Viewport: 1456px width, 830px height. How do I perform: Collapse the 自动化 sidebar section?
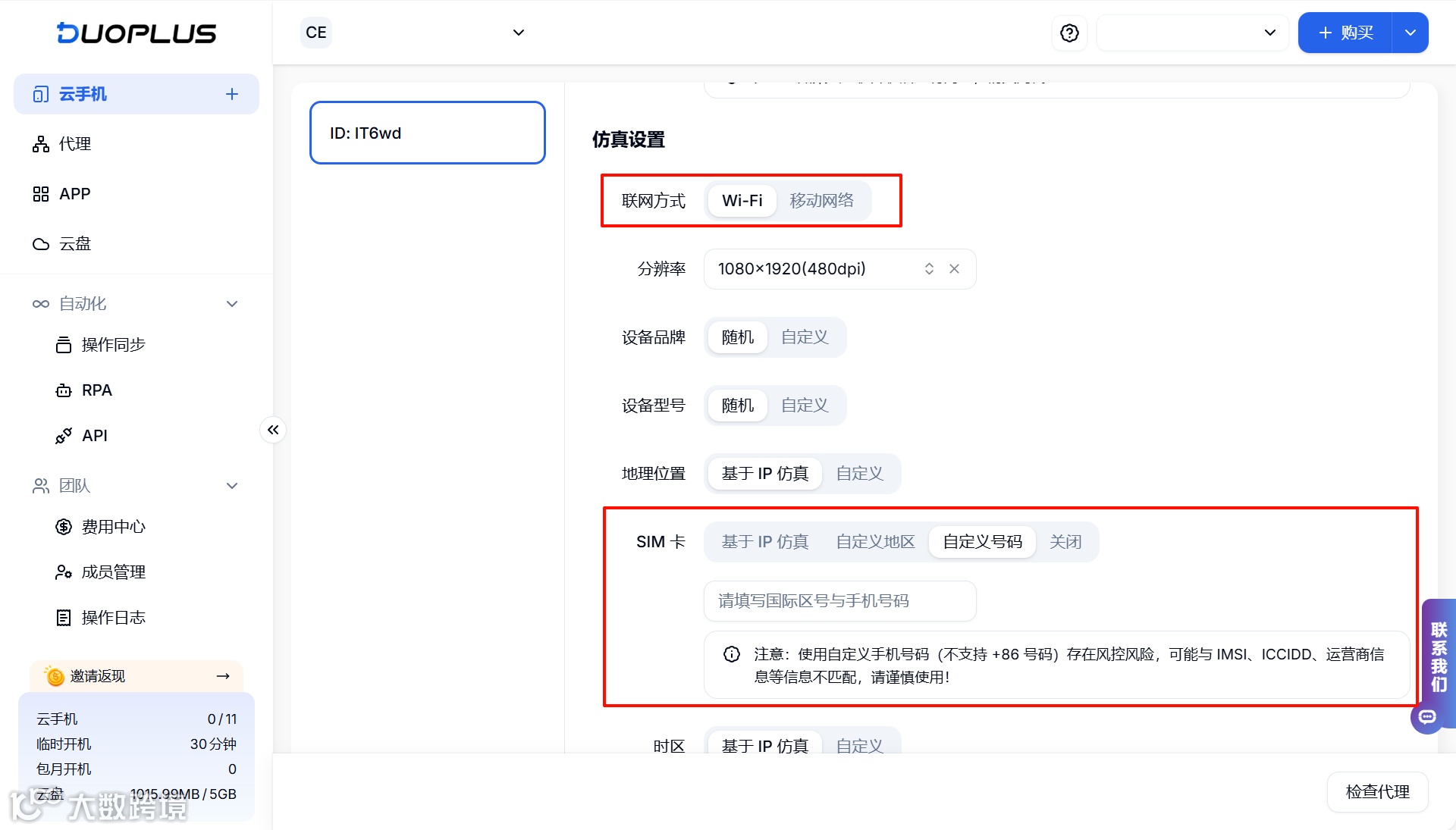232,304
